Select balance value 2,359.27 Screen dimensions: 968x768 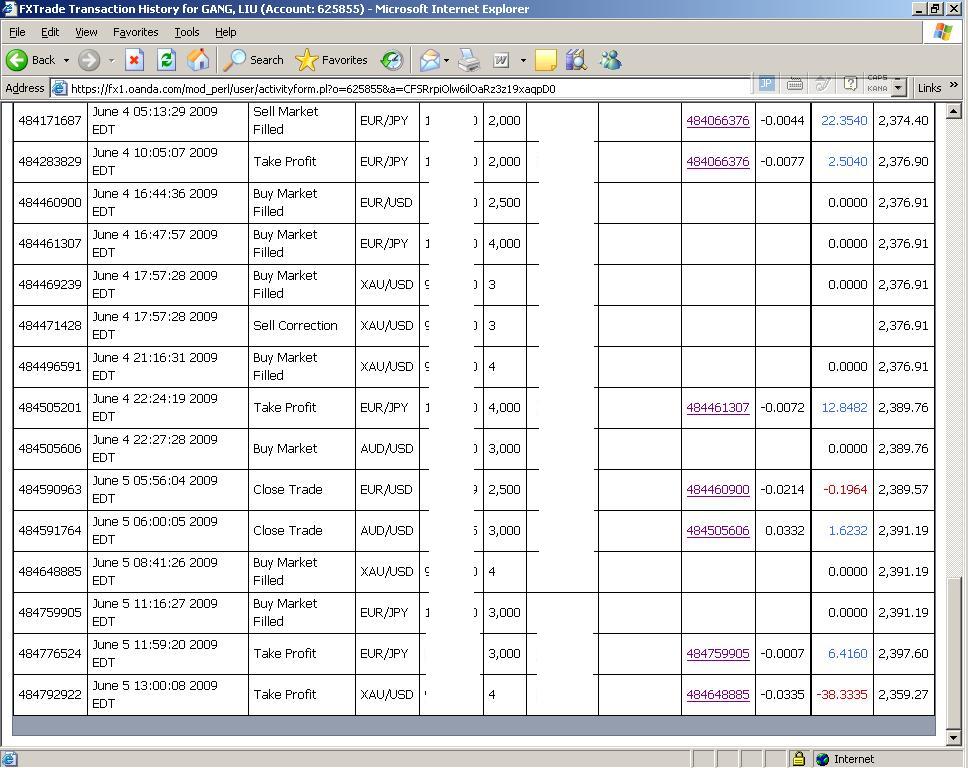click(x=903, y=695)
